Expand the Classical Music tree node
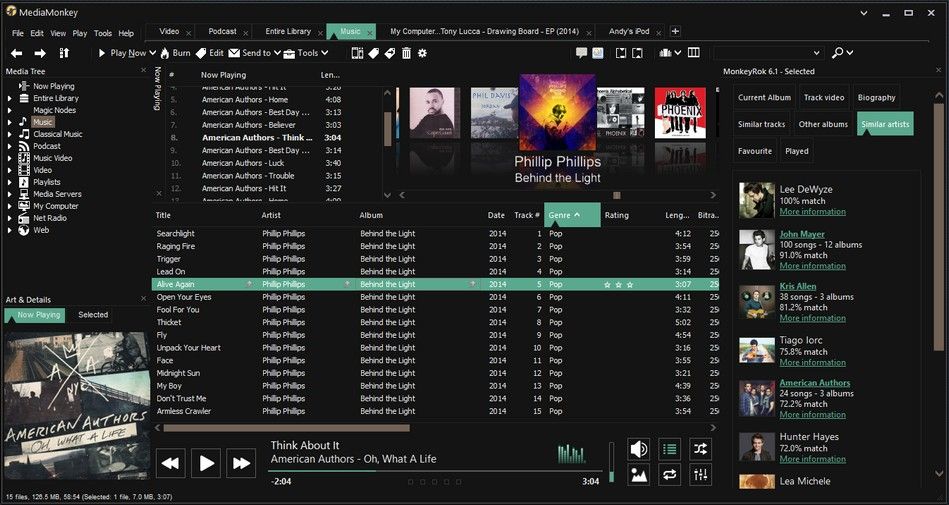The width and height of the screenshot is (949, 505). (10, 134)
